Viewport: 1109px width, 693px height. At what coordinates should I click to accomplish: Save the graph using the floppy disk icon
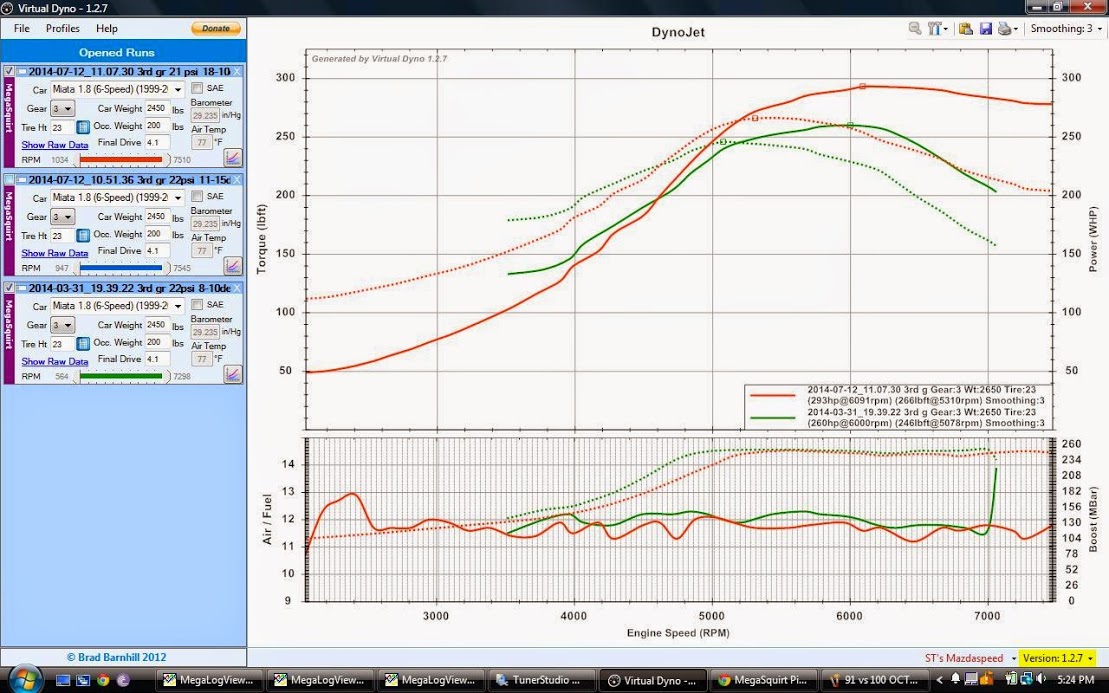click(x=985, y=29)
